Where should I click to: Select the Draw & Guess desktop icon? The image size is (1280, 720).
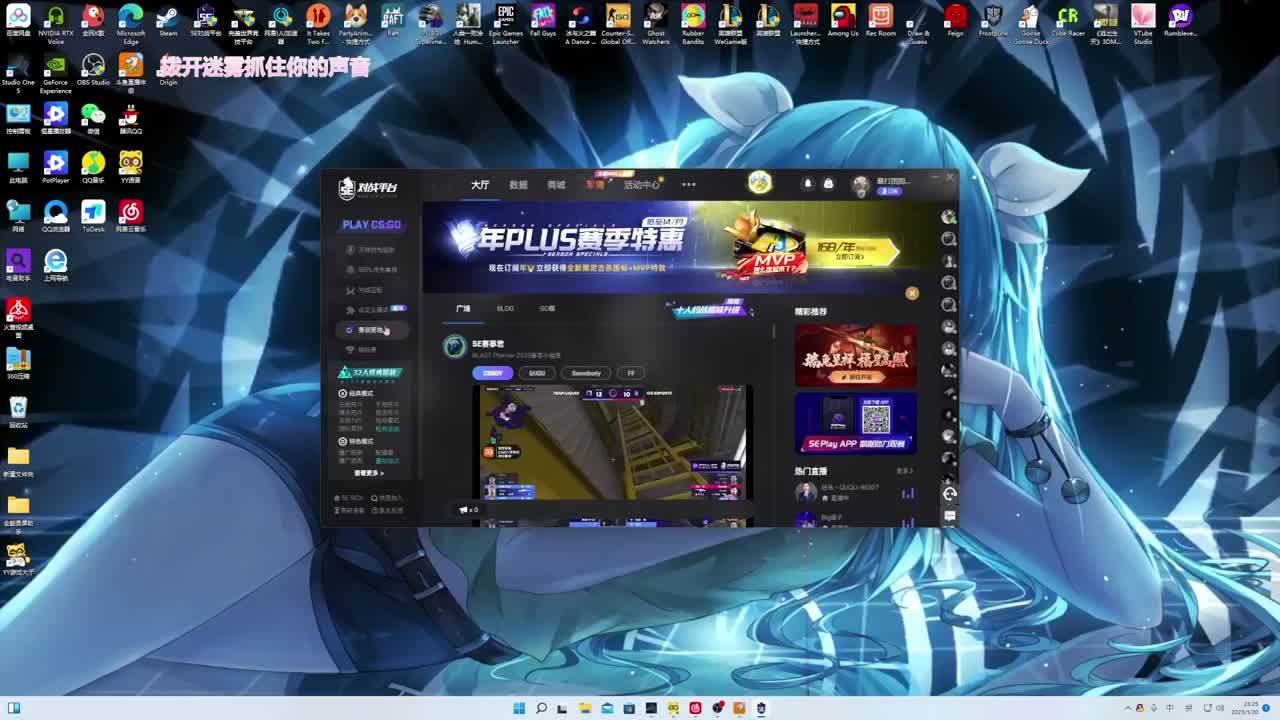coord(918,24)
